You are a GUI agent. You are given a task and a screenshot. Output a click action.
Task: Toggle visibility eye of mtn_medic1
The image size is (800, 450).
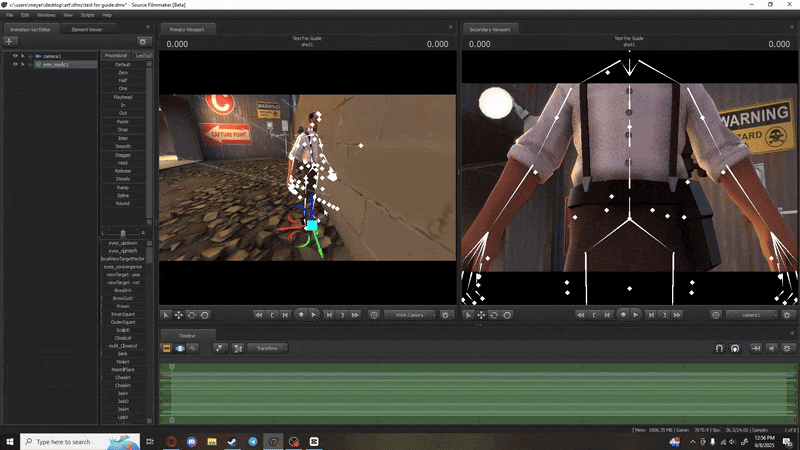(x=15, y=65)
